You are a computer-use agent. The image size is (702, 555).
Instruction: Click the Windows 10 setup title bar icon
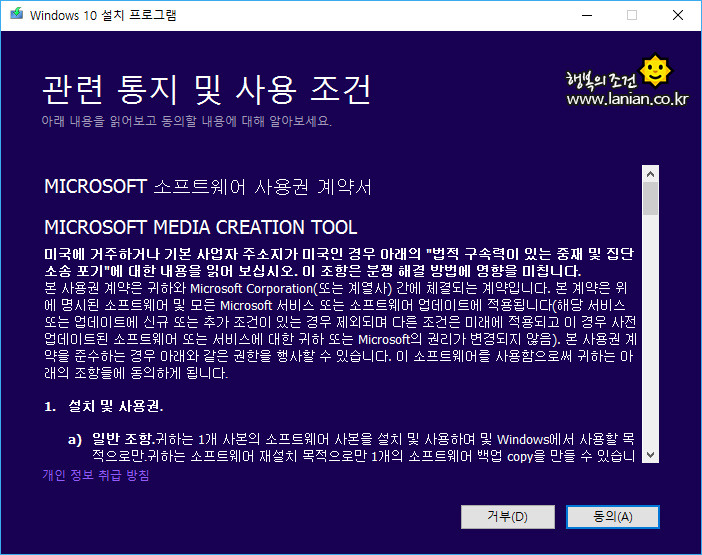pyautogui.click(x=17, y=14)
